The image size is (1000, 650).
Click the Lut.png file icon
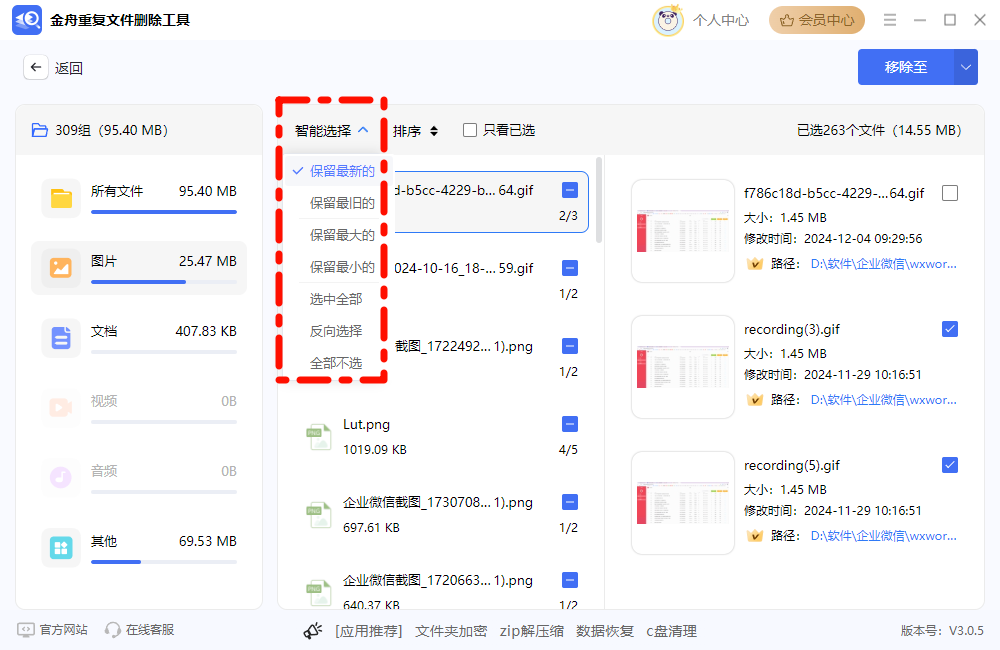click(319, 437)
